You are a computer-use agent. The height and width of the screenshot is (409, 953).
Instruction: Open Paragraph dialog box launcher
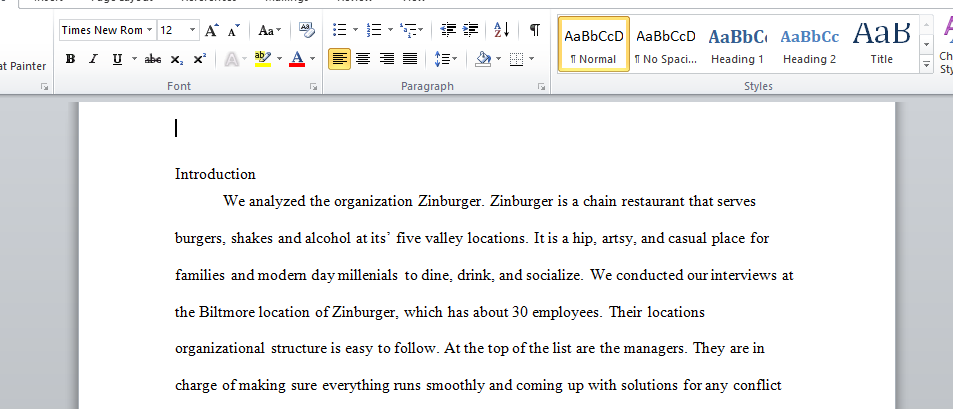[x=541, y=87]
